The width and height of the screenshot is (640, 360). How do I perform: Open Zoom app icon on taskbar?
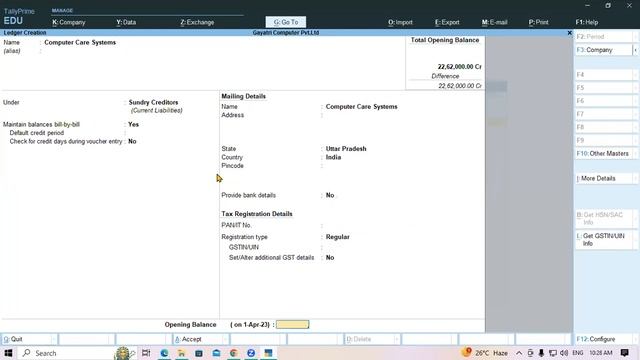[251, 353]
